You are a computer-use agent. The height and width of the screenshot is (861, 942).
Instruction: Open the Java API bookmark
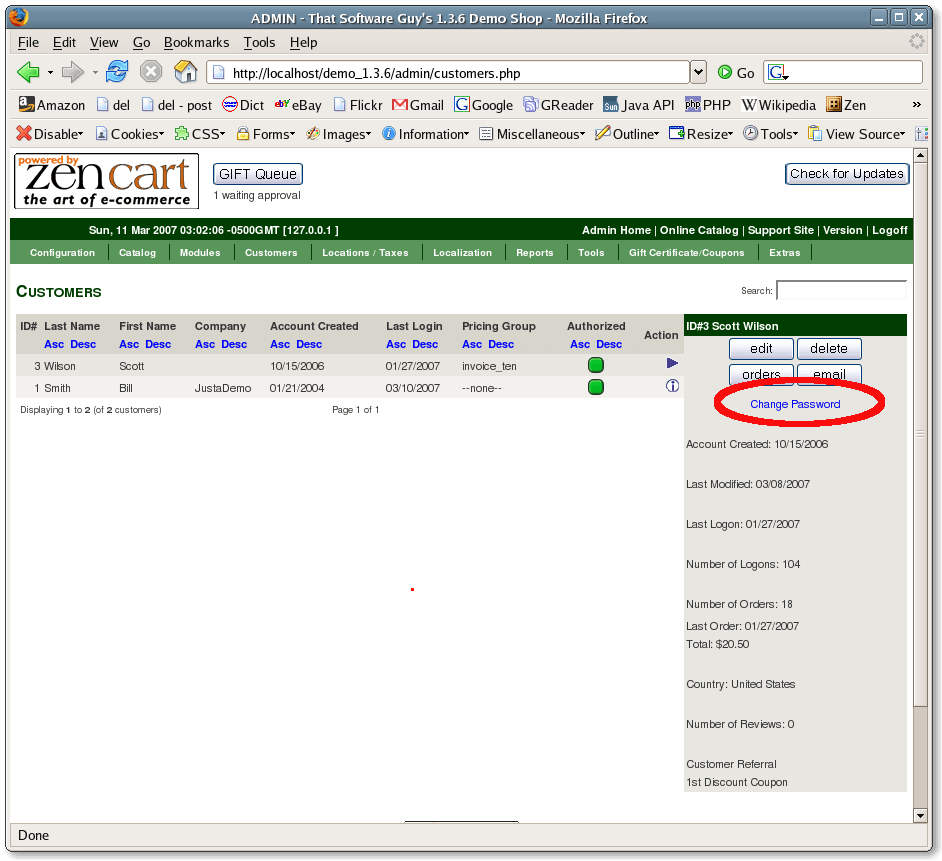tap(639, 105)
